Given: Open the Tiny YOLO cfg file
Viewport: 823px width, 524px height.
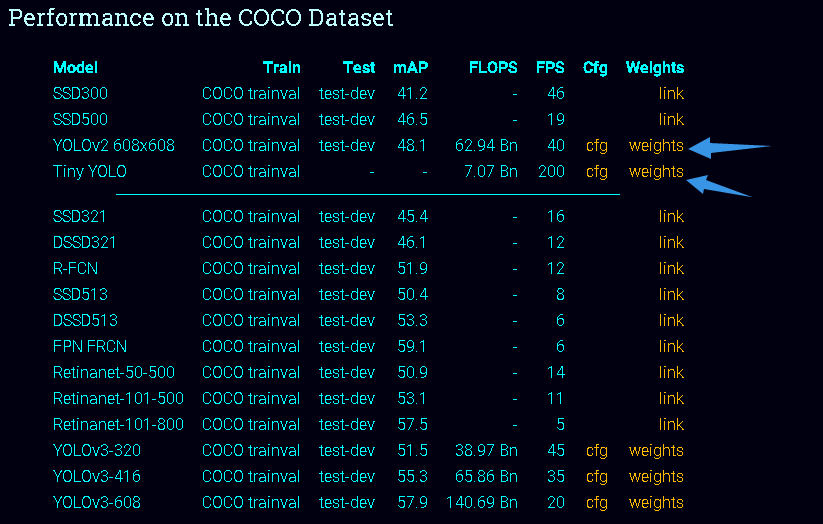Looking at the screenshot, I should pyautogui.click(x=597, y=172).
